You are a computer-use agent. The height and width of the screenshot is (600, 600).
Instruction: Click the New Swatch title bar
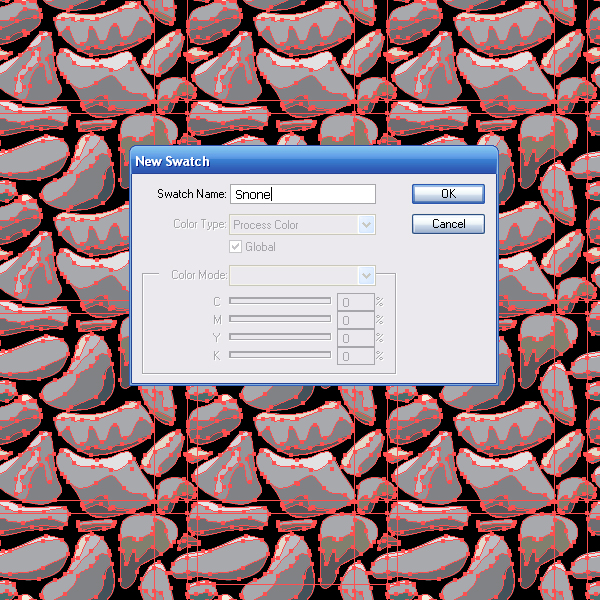pos(314,161)
